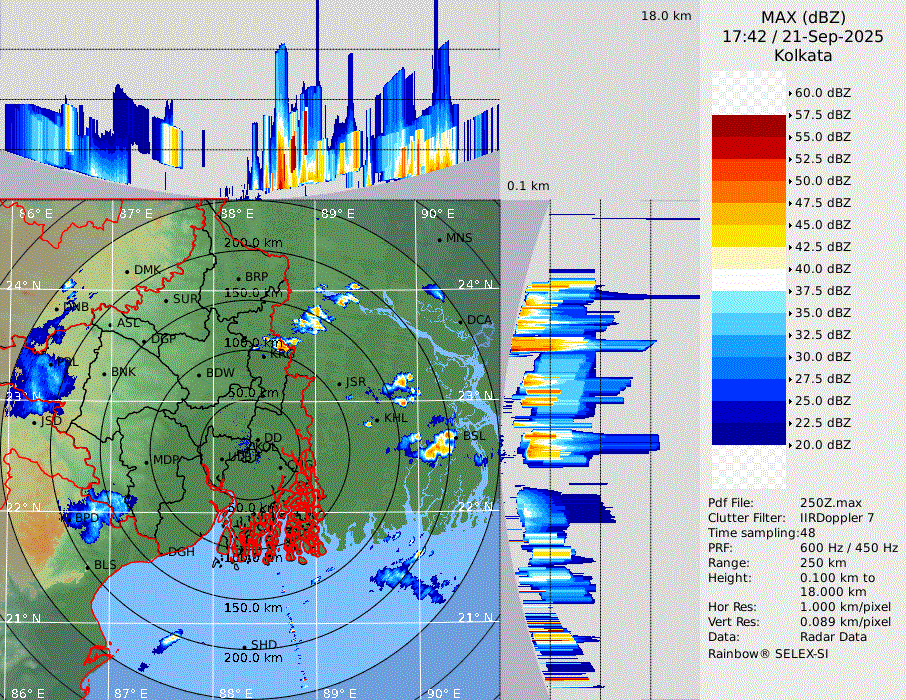Image resolution: width=906 pixels, height=700 pixels.
Task: Select the DCA station marker
Action: [x=461, y=320]
